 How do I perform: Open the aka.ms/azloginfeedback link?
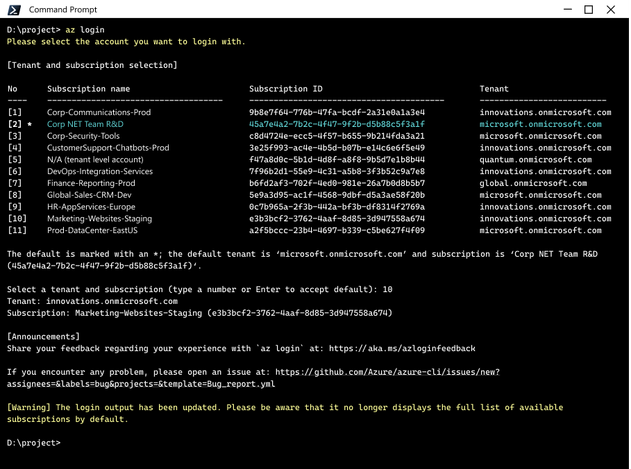click(402, 348)
